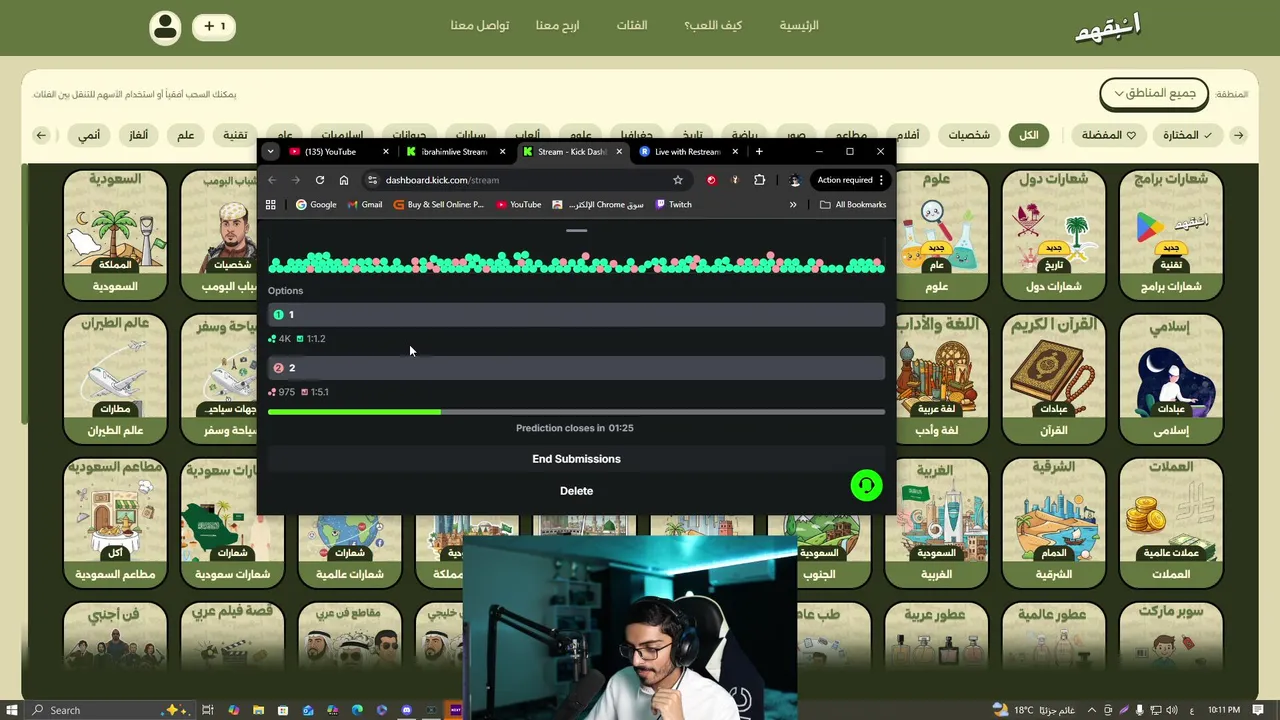1280x720 pixels.
Task: Open تواصل معنا in the site menu
Action: coord(480,26)
